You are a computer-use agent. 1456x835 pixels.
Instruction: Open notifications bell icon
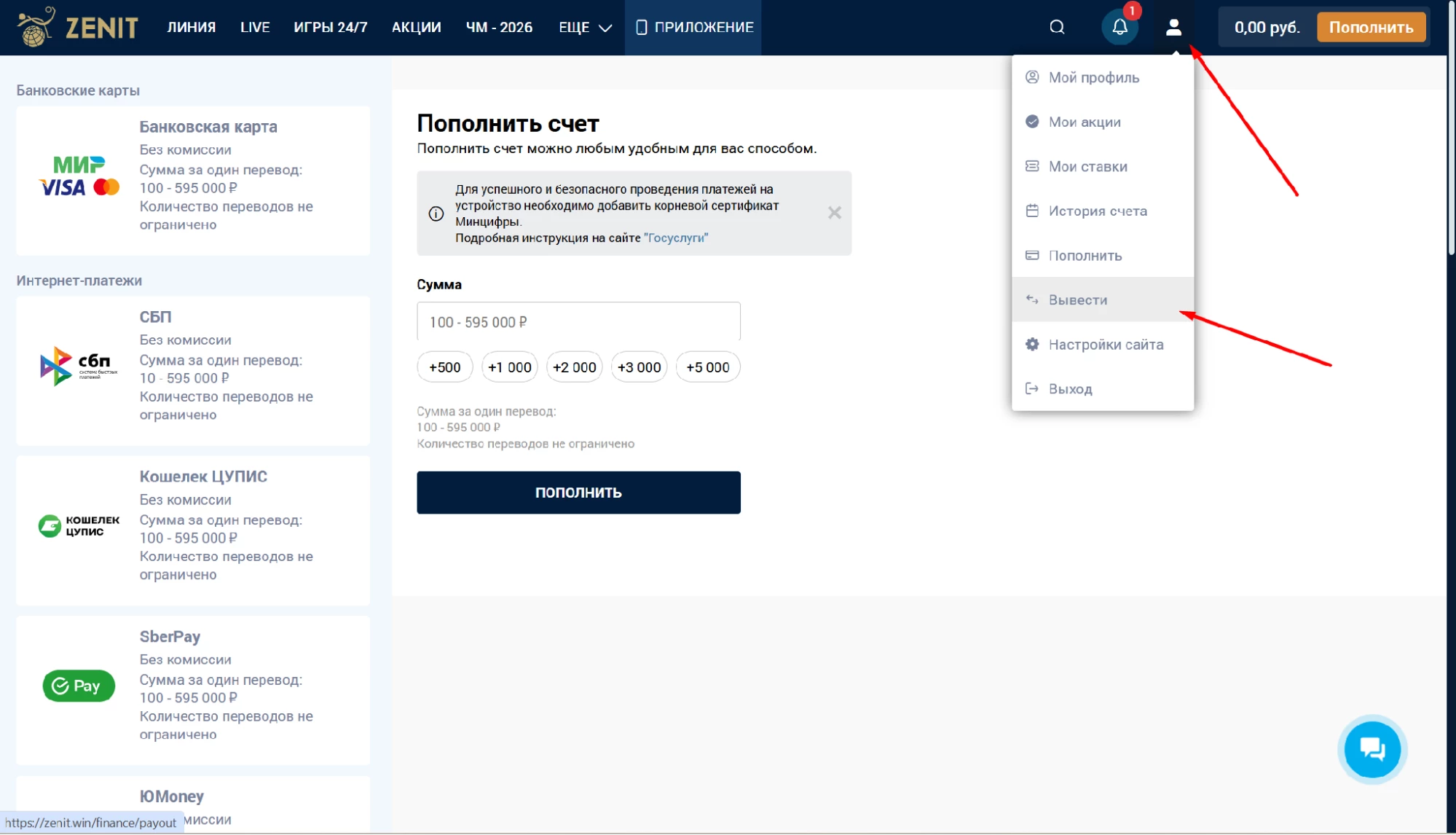coord(1119,27)
